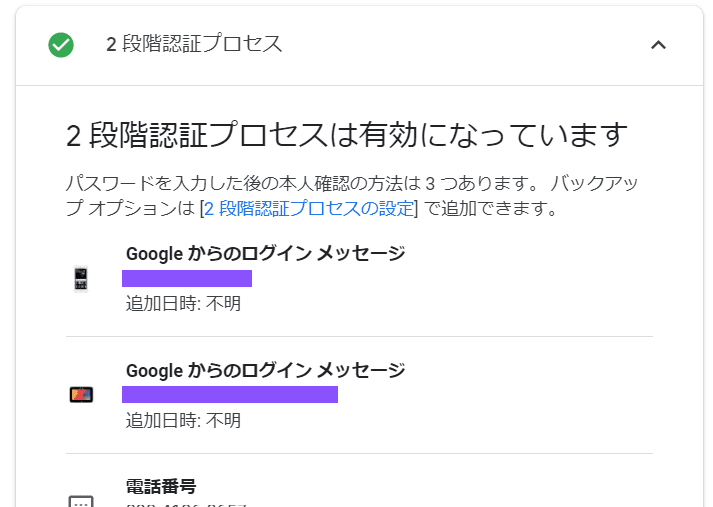Click the 2 段階認証プロセス header title
This screenshot has width=713, height=507.
pos(194,45)
